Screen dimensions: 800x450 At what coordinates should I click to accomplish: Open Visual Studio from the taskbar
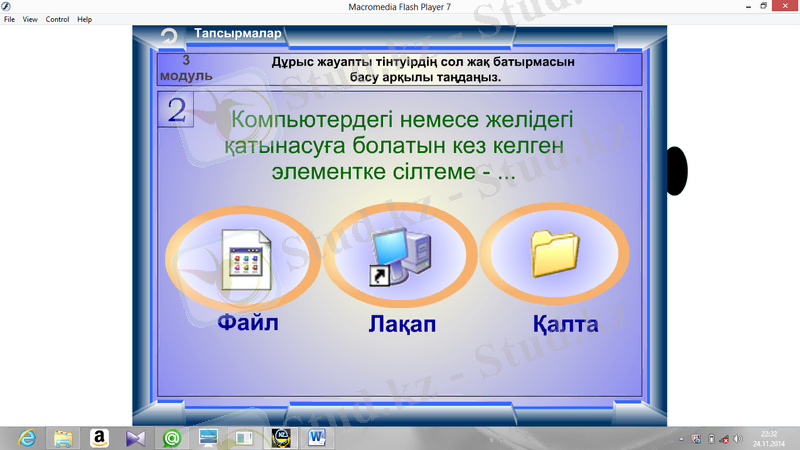[135, 437]
